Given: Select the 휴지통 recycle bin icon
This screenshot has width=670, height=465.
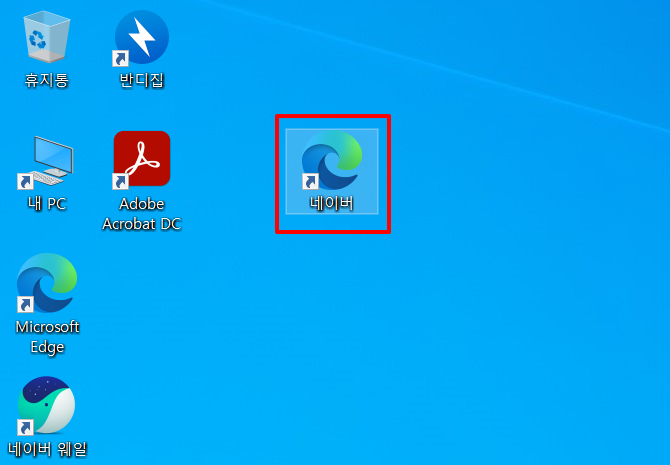Looking at the screenshot, I should (47, 37).
